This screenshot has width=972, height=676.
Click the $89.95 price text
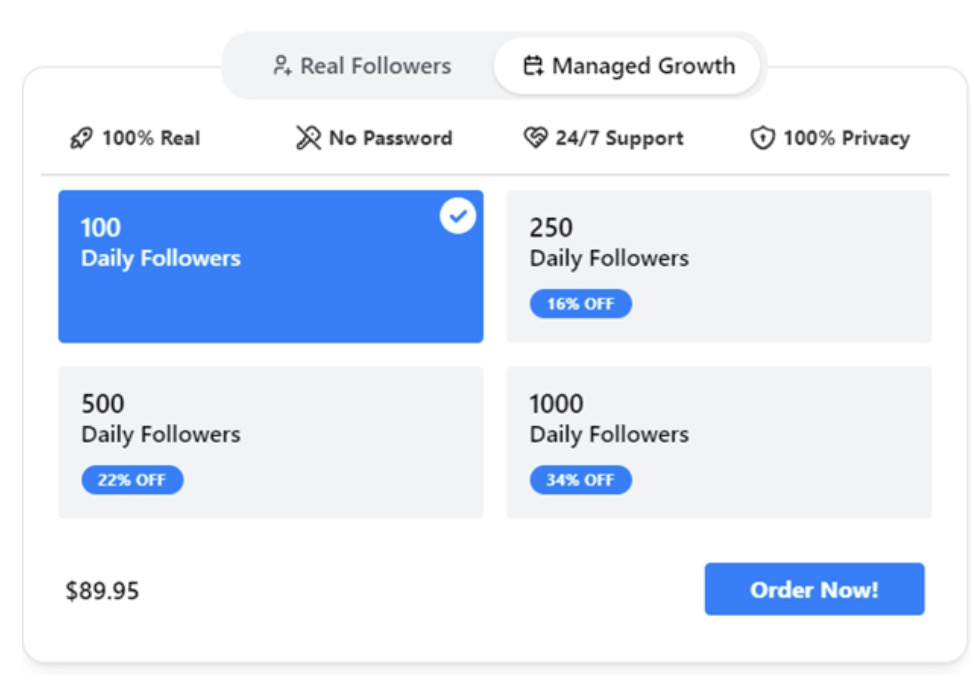pos(103,591)
